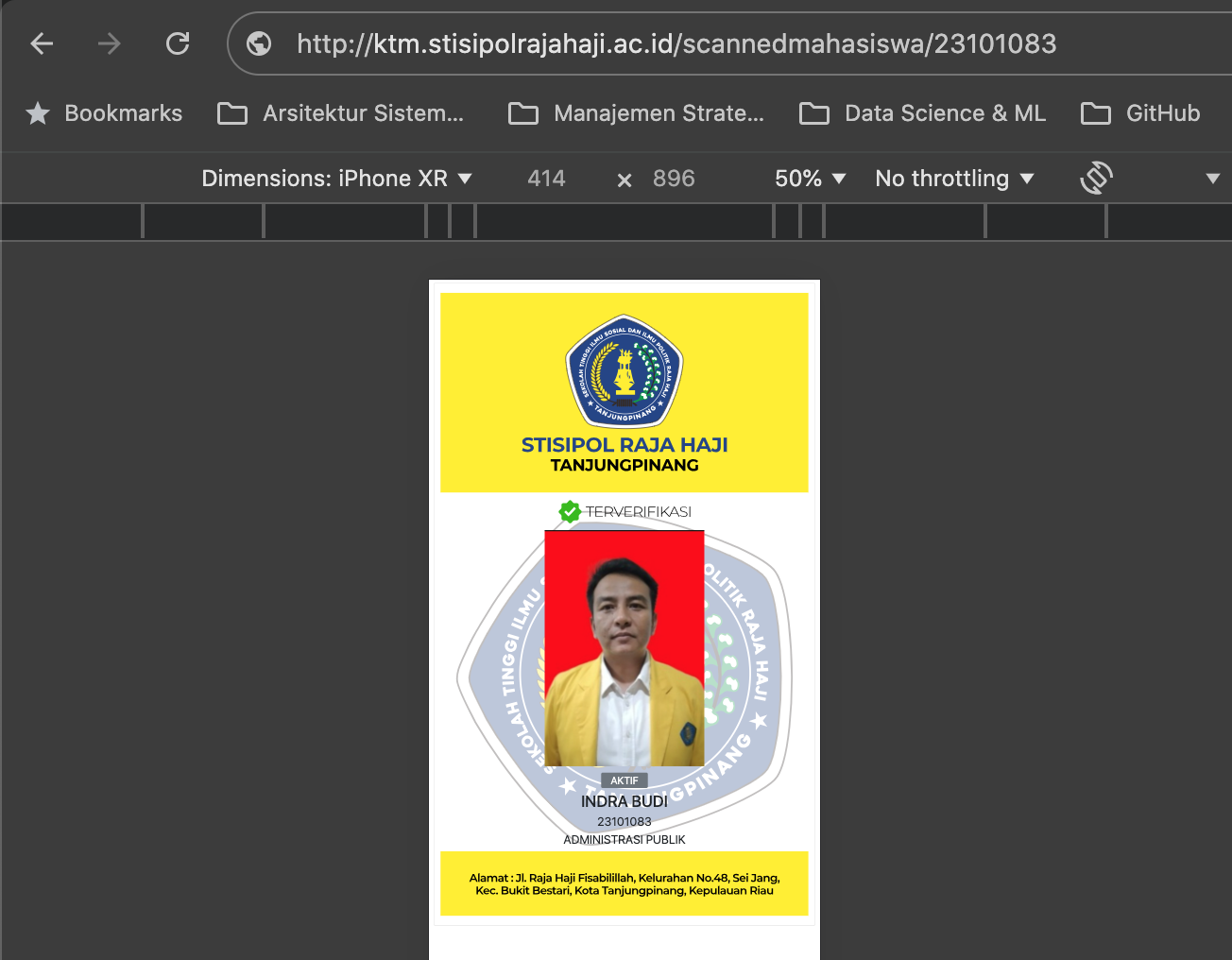Open the 50% zoom dropdown
Screen dimensions: 1232x960
(810, 179)
